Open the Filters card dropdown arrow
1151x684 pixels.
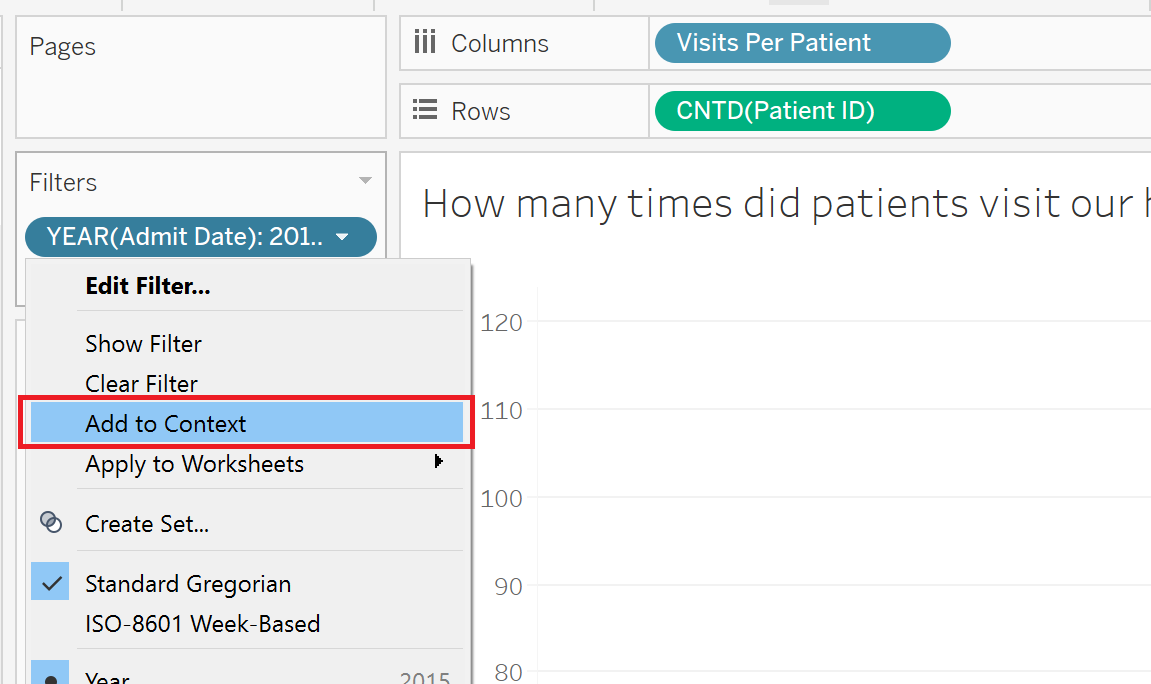[365, 181]
